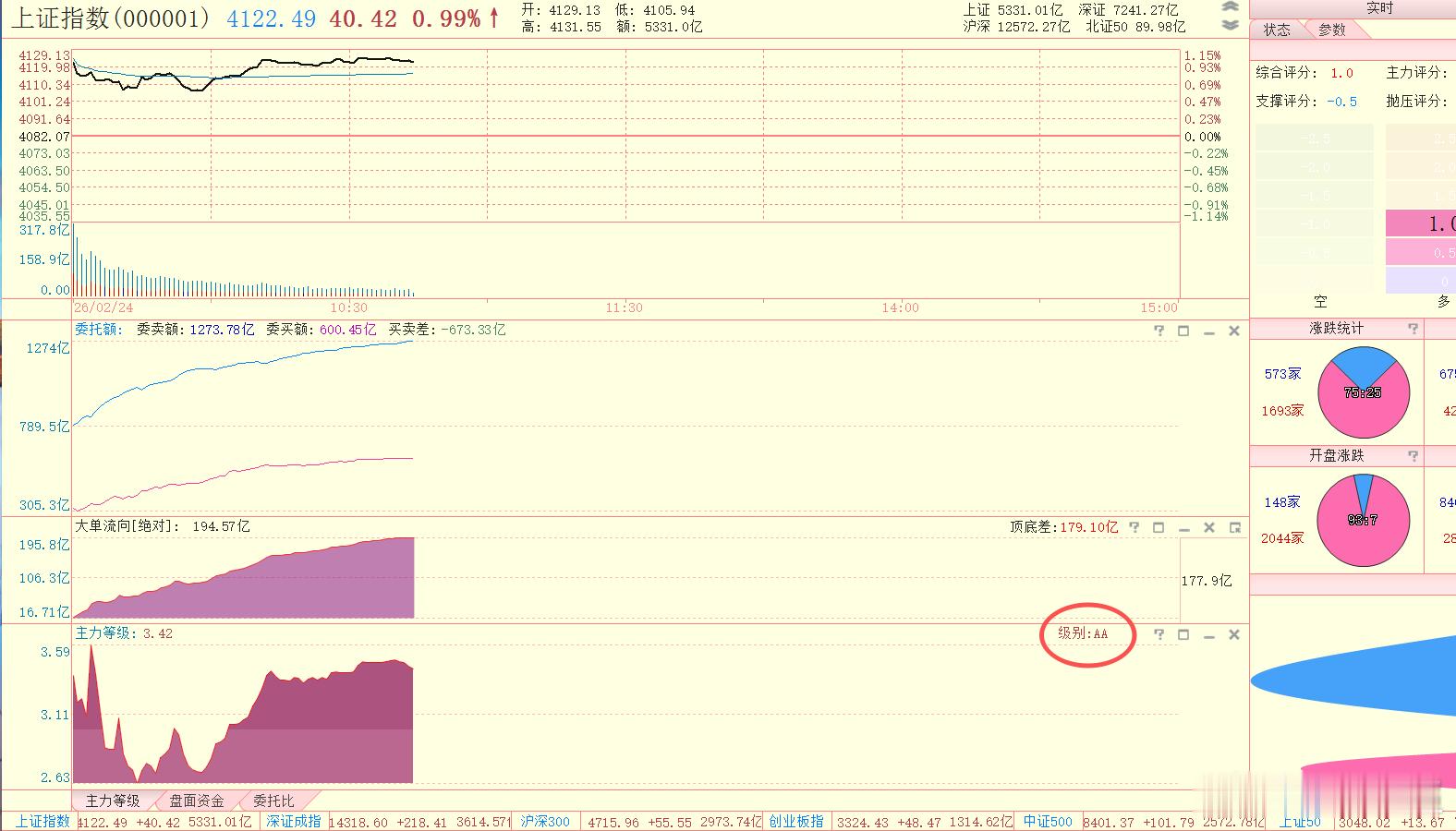Click the 委卖额 value 1273.78亿
Viewport: 1456px width, 831px height.
coord(222,330)
